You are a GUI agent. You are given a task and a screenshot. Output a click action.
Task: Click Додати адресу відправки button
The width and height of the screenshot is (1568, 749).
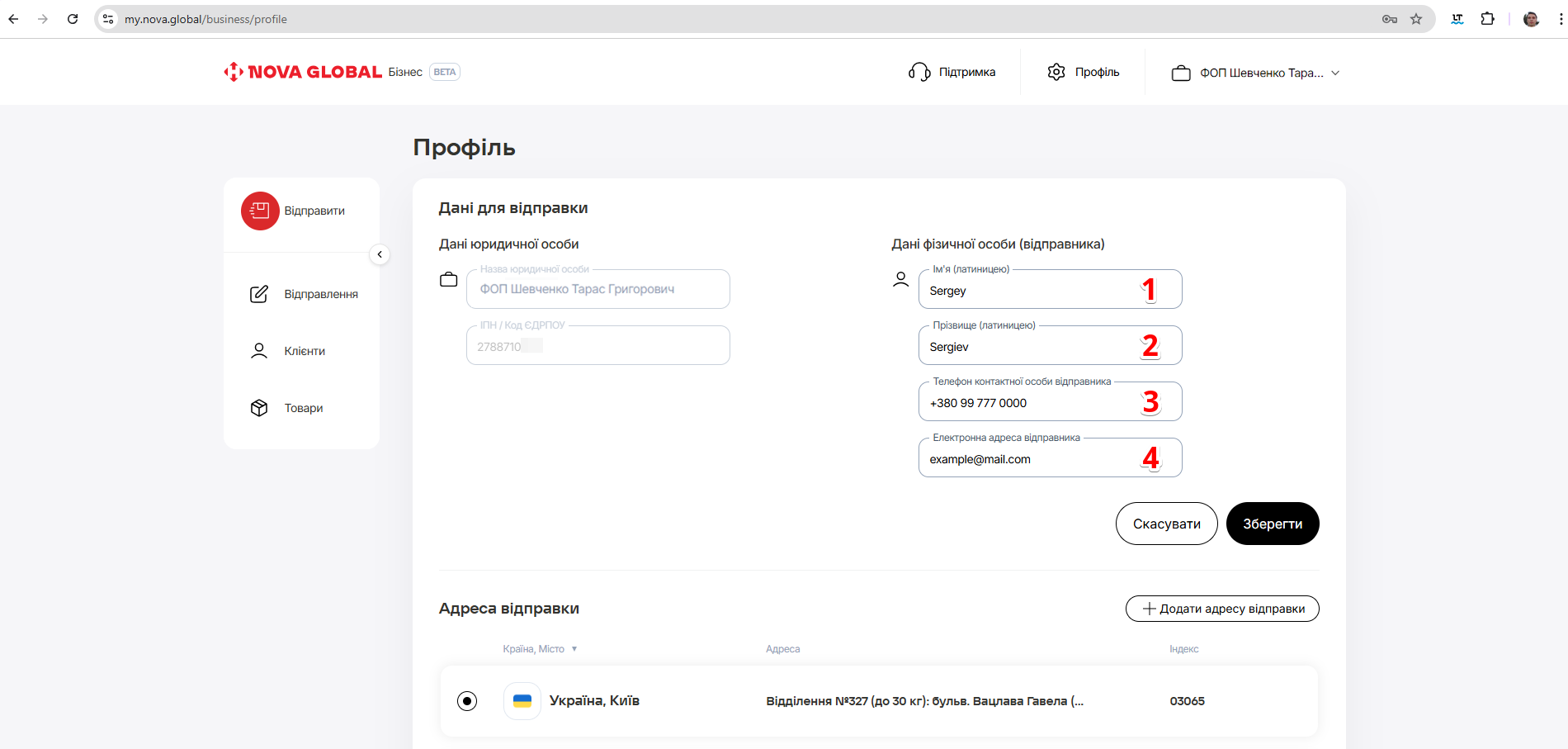point(1222,609)
